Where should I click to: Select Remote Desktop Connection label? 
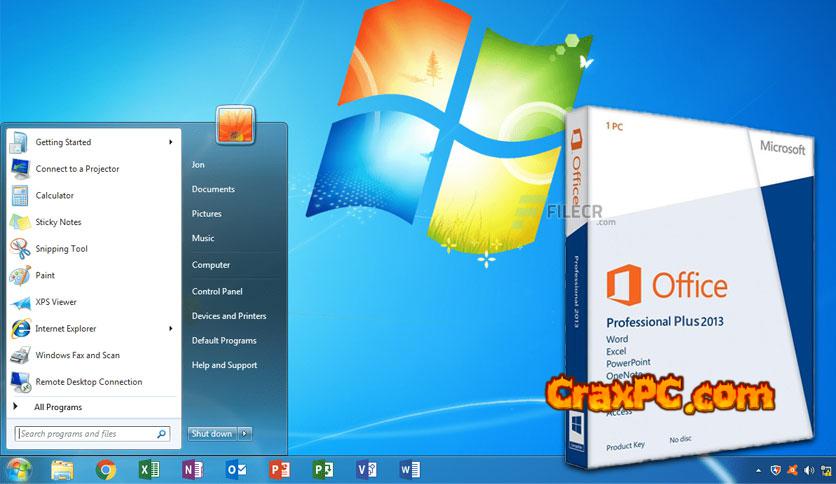tap(89, 382)
